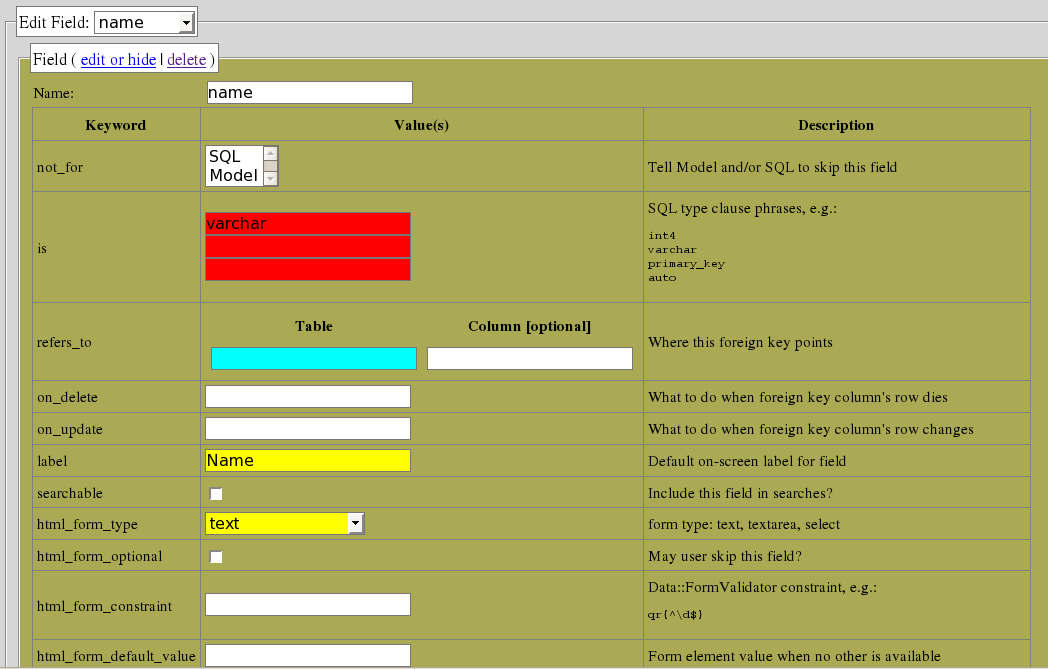Click the refers_to Column optional field
This screenshot has width=1048, height=669.
[x=529, y=358]
